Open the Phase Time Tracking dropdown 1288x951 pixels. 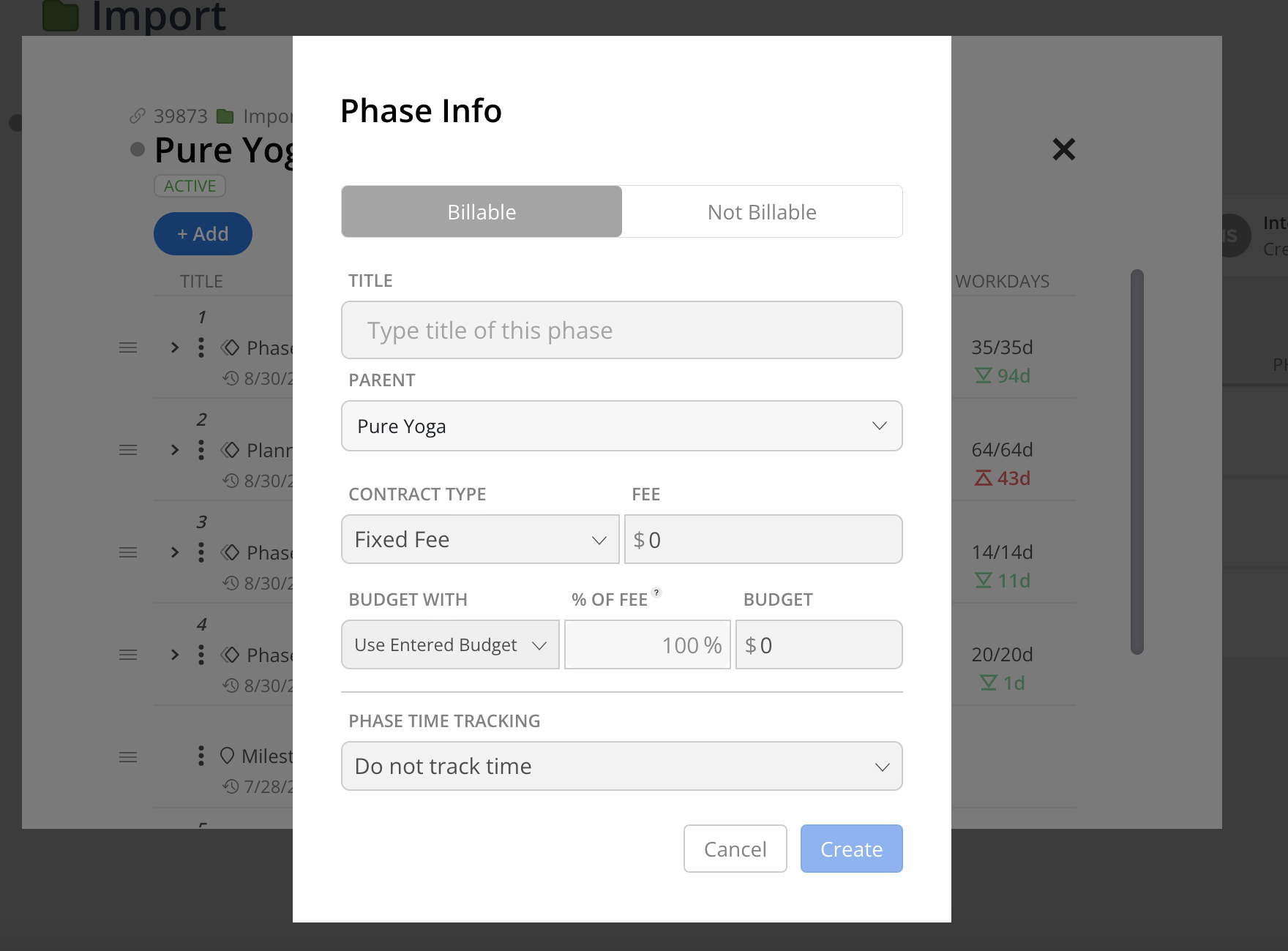pyautogui.click(x=621, y=766)
